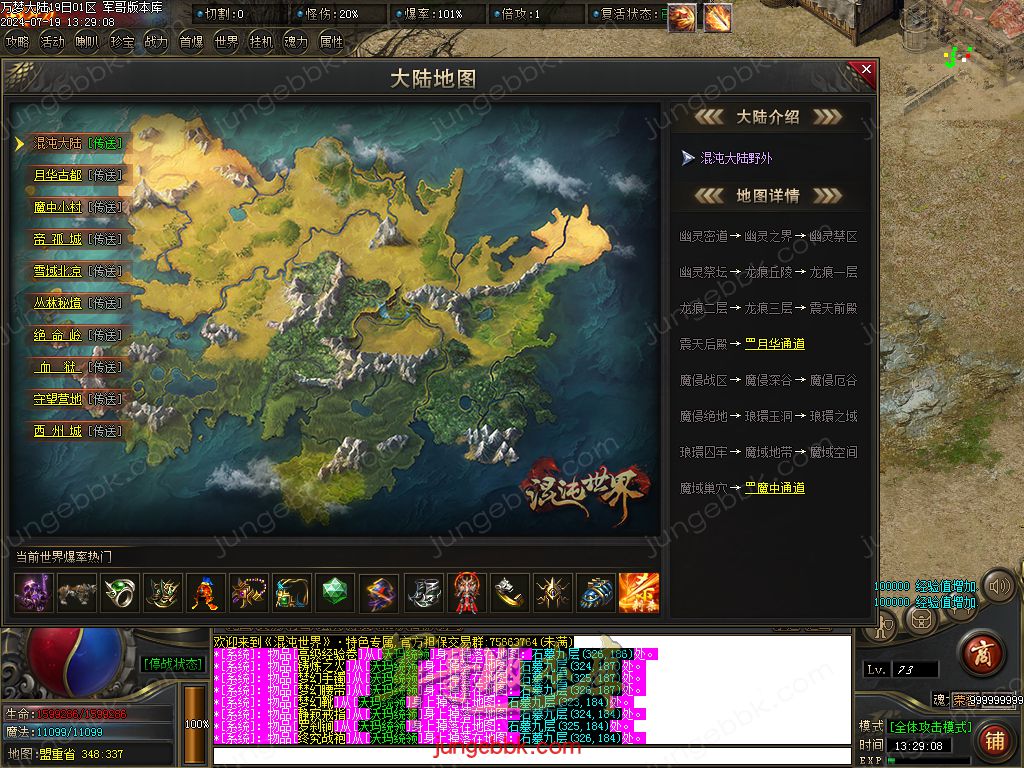Click the 魔中通道 link
The height and width of the screenshot is (768, 1024).
(x=774, y=488)
